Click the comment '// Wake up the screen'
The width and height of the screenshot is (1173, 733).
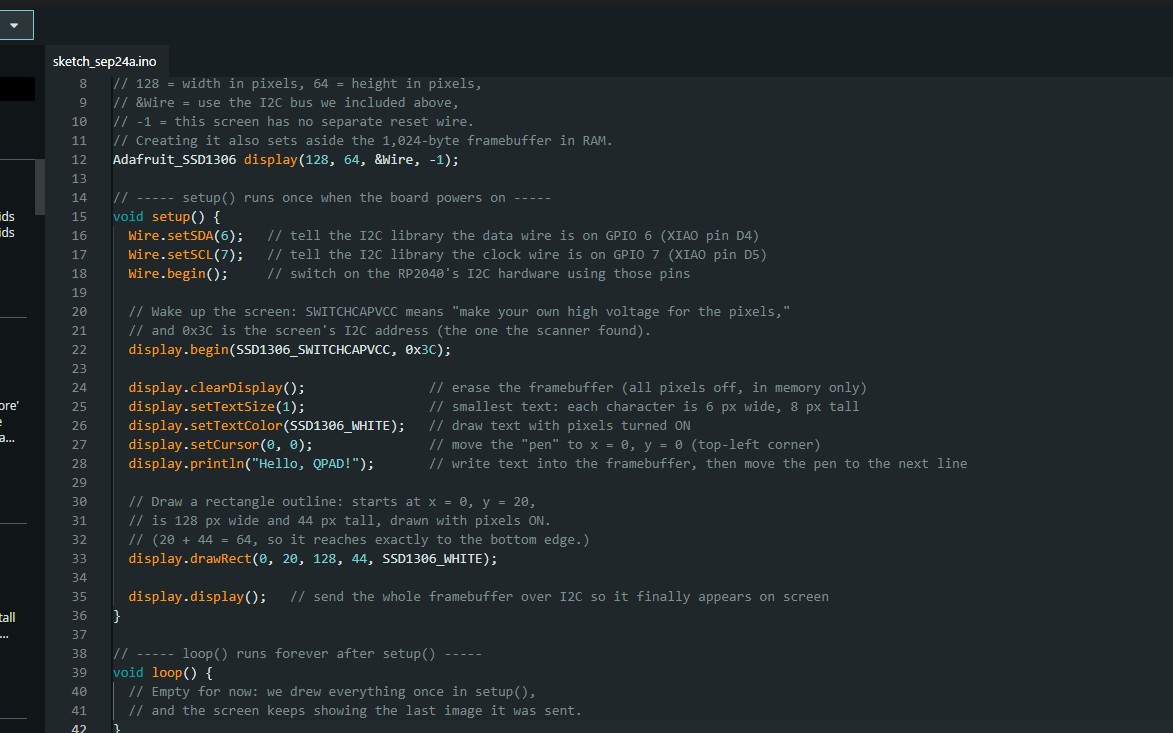point(459,312)
